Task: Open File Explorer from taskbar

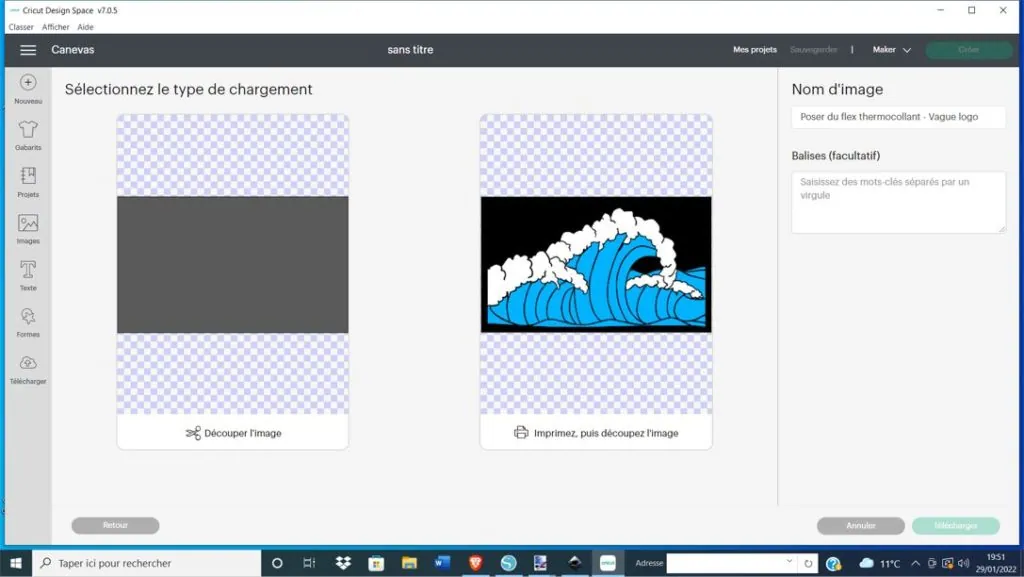Action: click(x=409, y=563)
